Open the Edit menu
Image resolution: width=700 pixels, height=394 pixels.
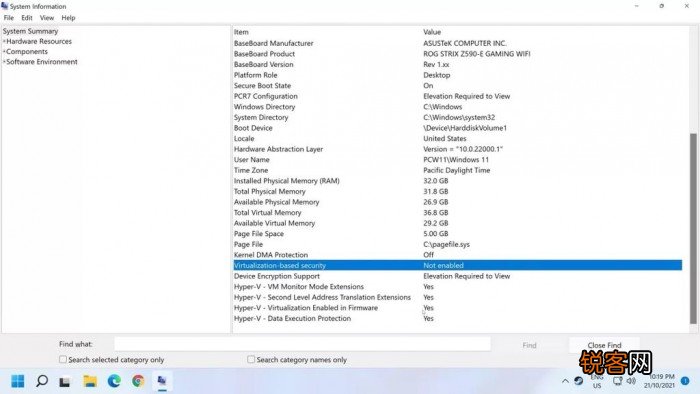tap(27, 18)
